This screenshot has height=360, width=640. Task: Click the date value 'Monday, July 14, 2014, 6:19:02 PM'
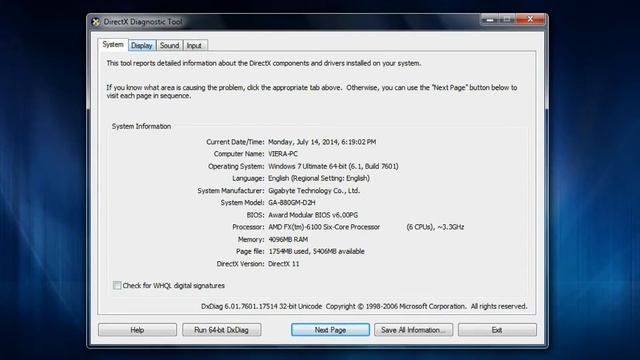pos(322,142)
